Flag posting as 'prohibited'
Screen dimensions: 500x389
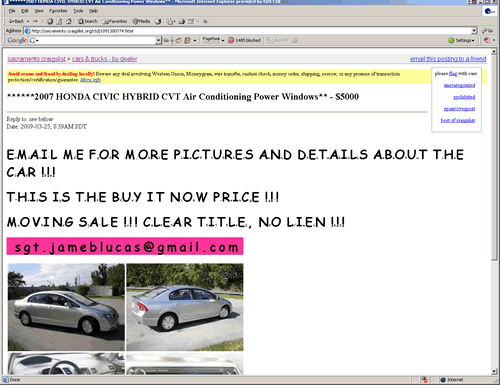pos(464,97)
